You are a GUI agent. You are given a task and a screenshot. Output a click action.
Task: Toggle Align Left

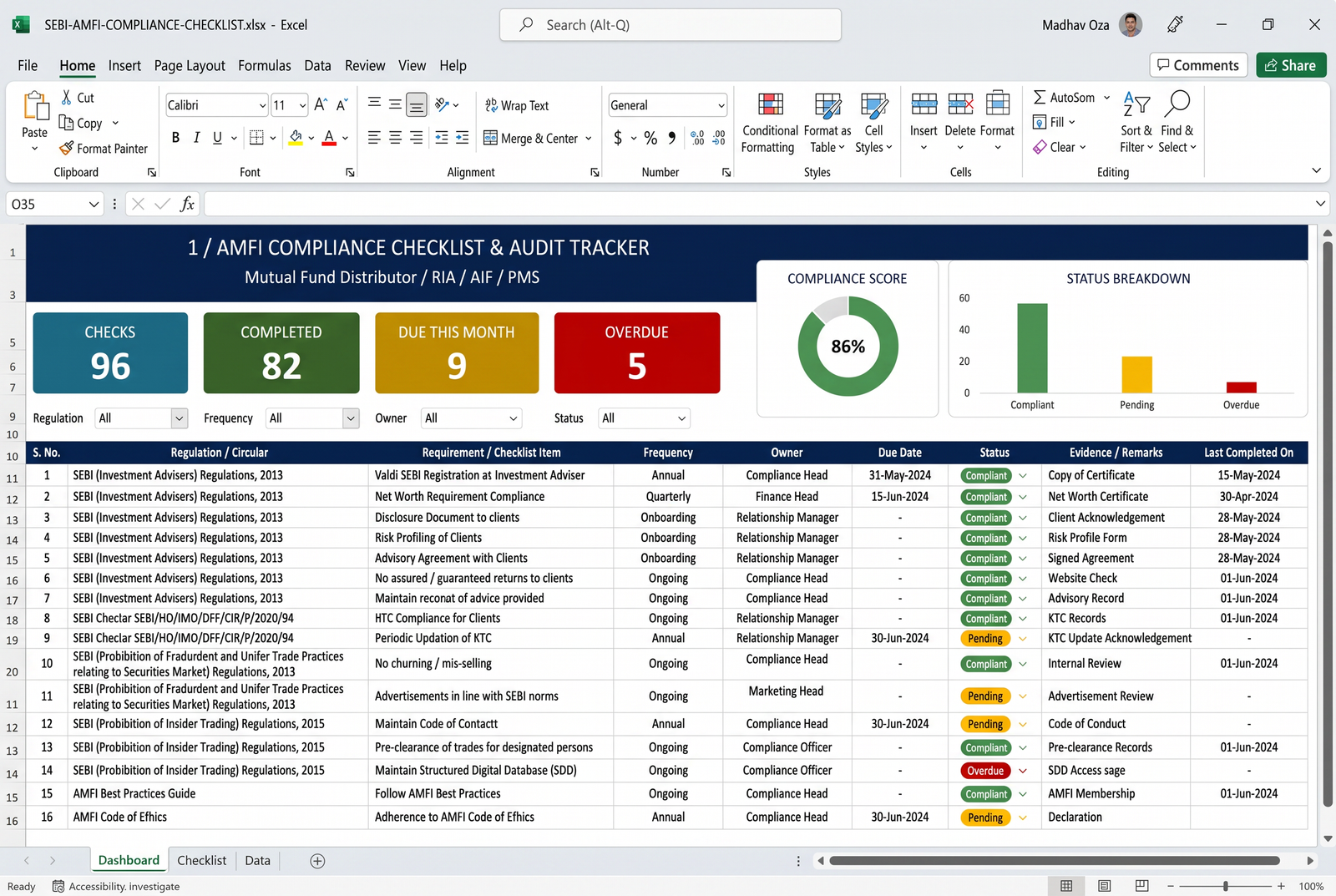pyautogui.click(x=374, y=138)
